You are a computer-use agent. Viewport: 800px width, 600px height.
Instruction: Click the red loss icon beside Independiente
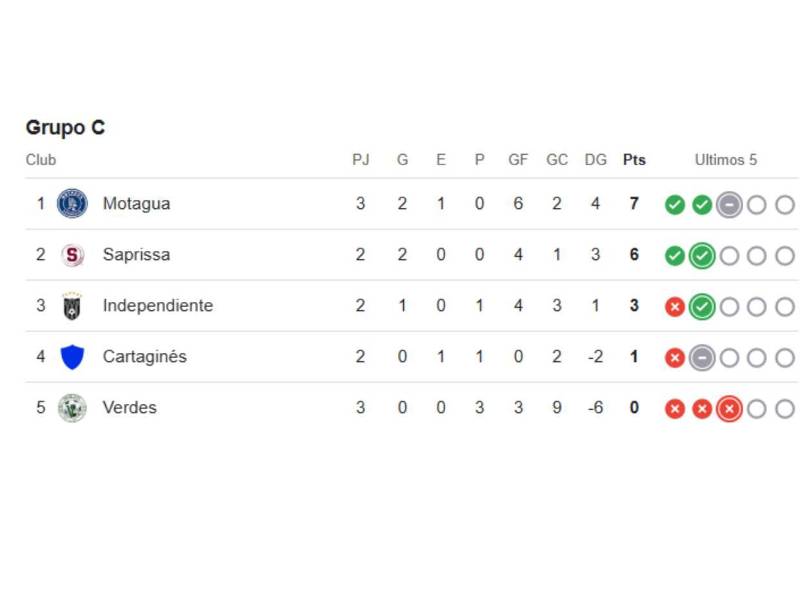coord(674,306)
